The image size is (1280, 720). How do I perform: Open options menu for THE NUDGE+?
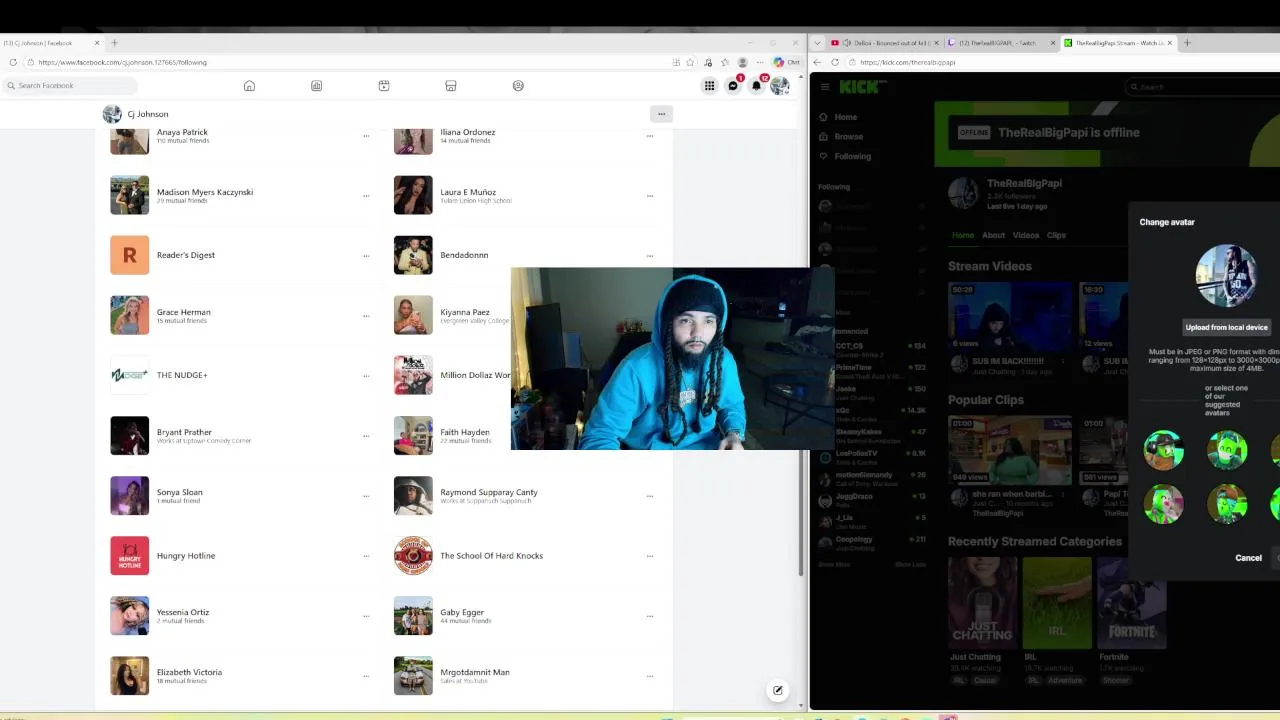tap(366, 376)
